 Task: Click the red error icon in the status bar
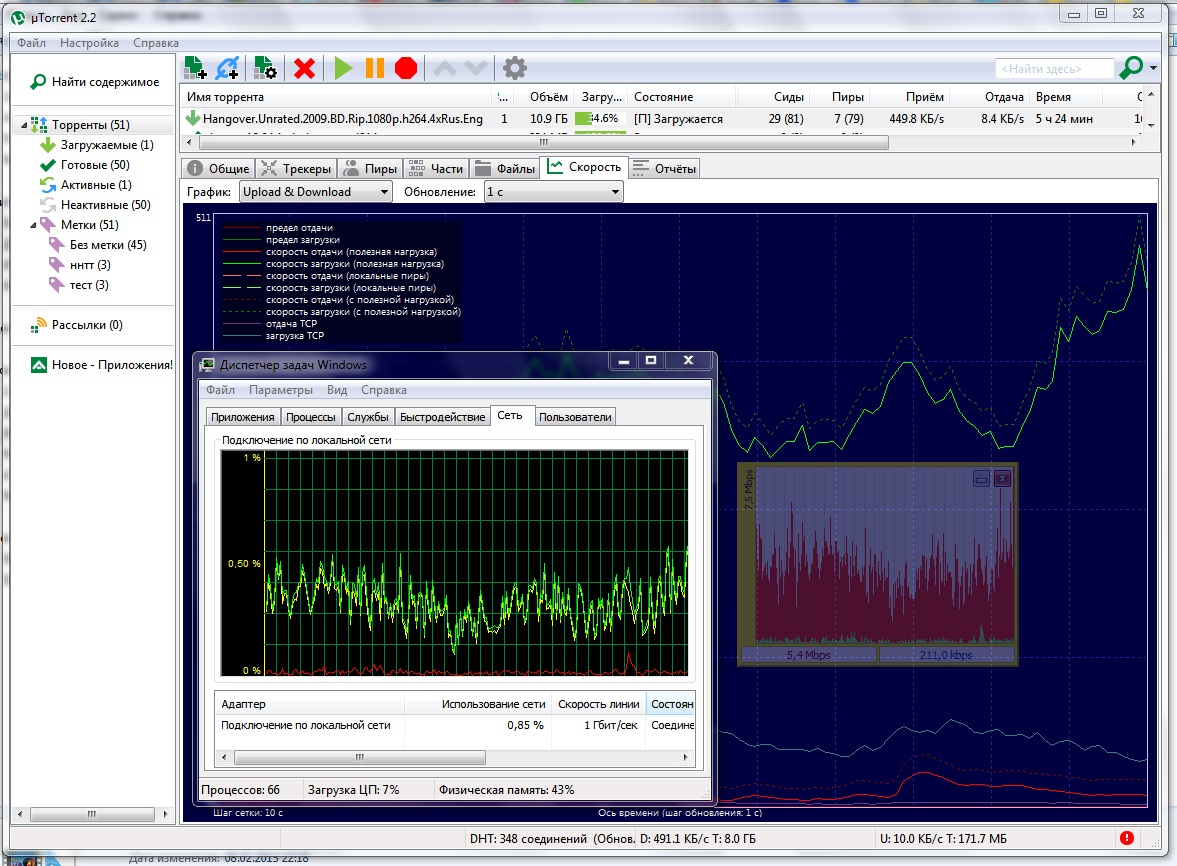1127,838
